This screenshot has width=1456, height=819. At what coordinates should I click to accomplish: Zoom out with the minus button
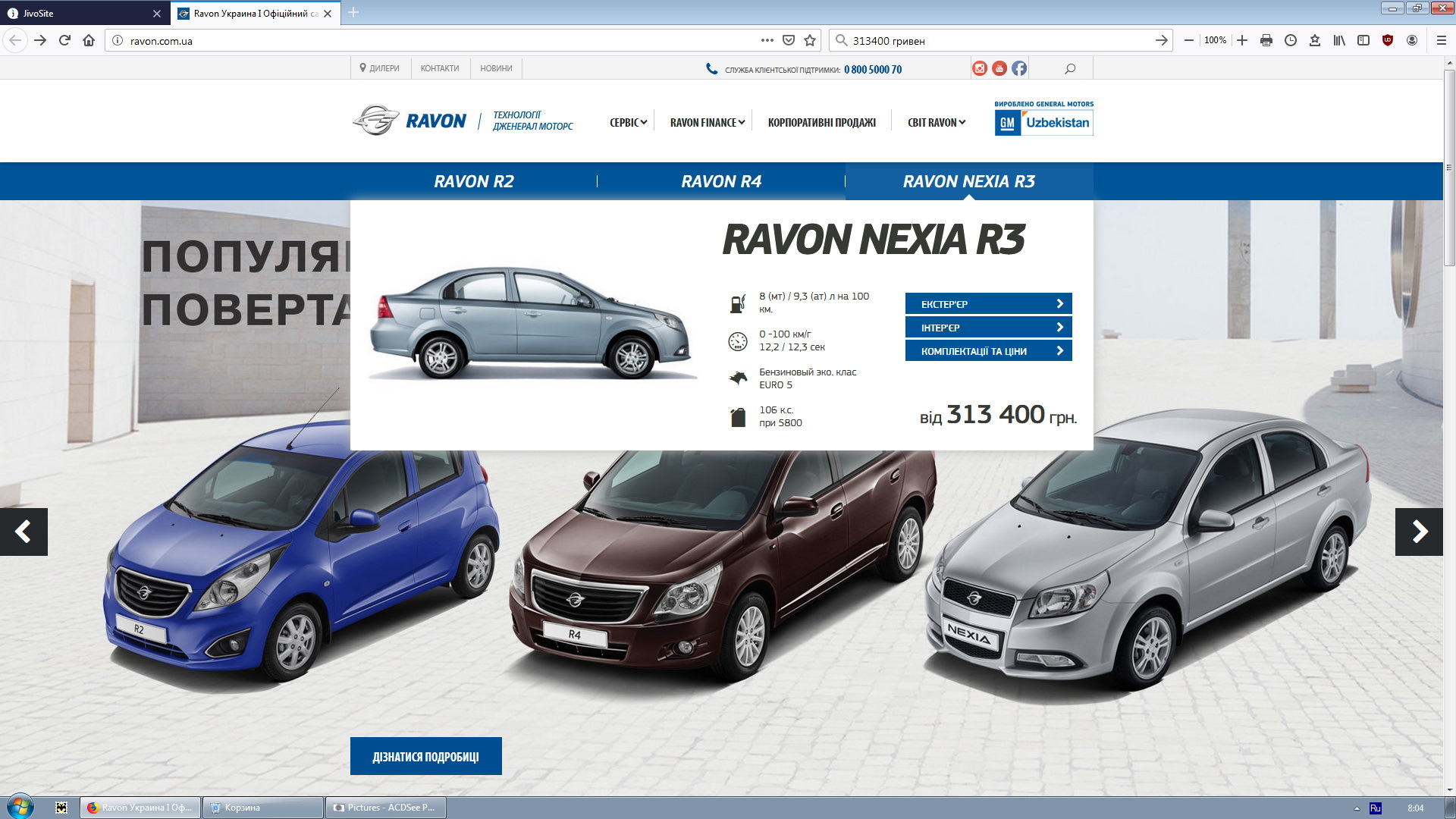click(1188, 40)
